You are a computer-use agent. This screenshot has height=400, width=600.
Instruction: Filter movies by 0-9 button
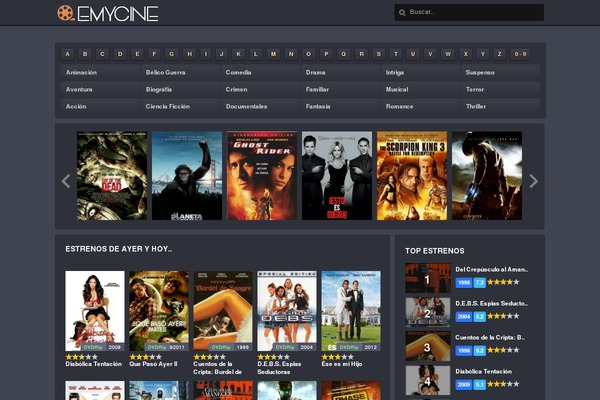click(520, 54)
